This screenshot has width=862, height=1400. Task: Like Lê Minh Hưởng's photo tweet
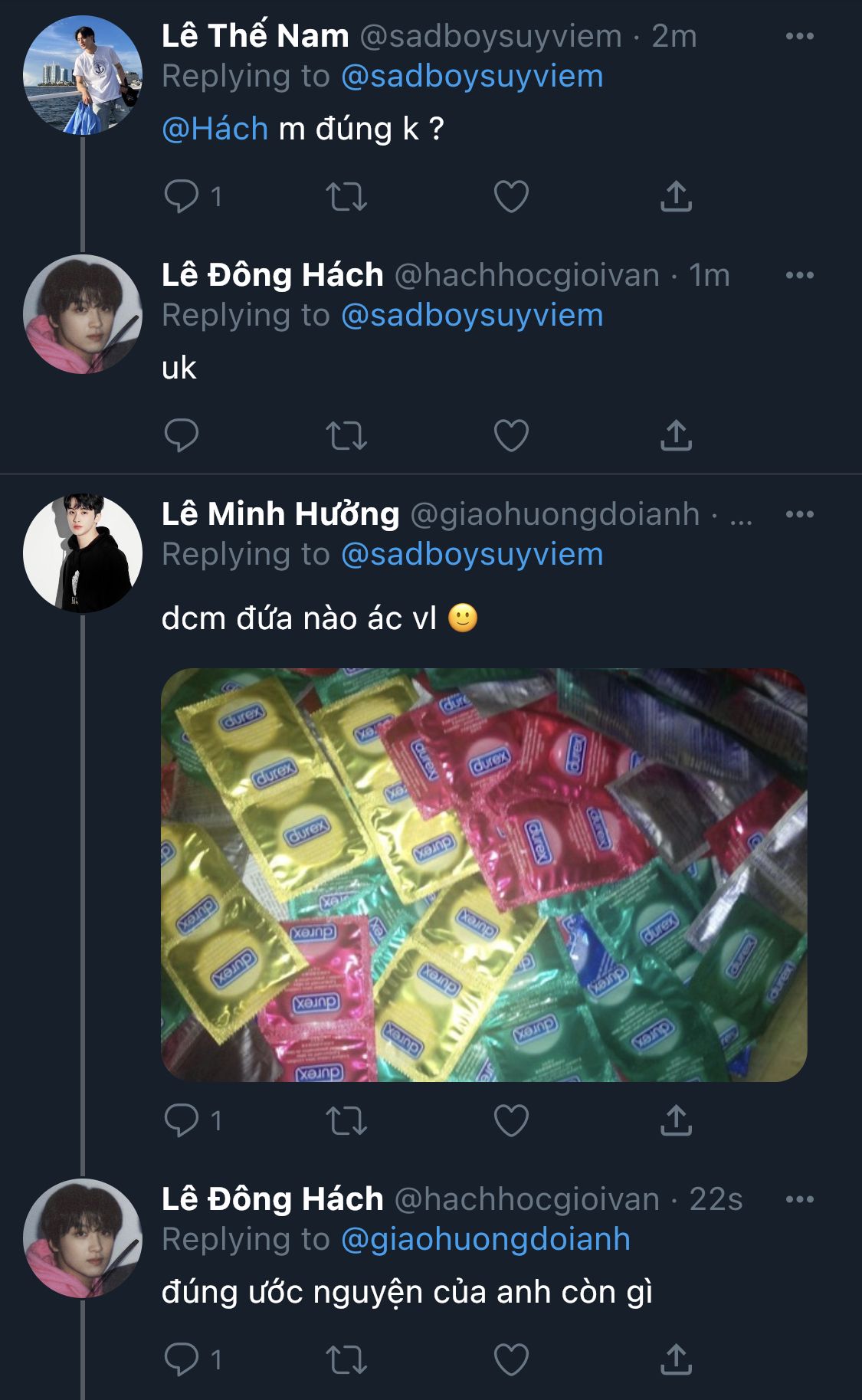[511, 1120]
